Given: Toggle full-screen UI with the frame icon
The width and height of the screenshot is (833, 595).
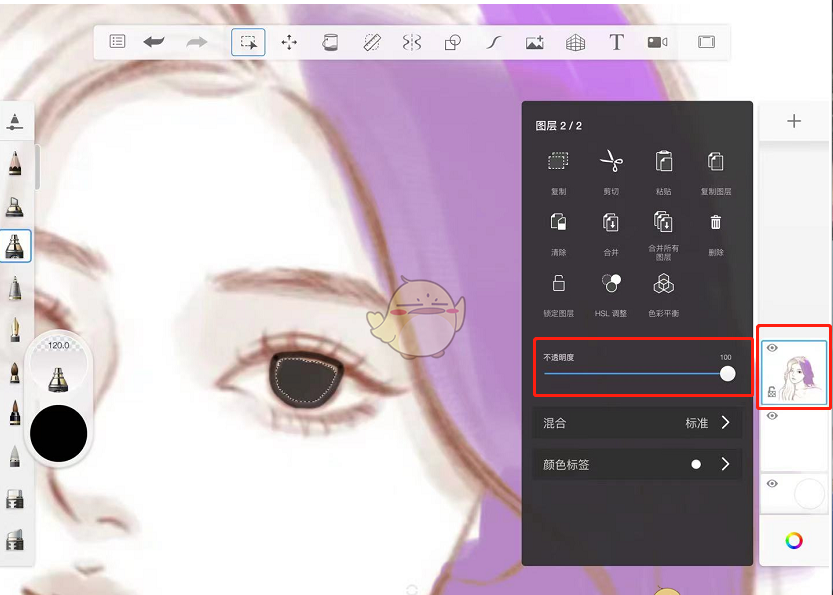Looking at the screenshot, I should coord(706,41).
